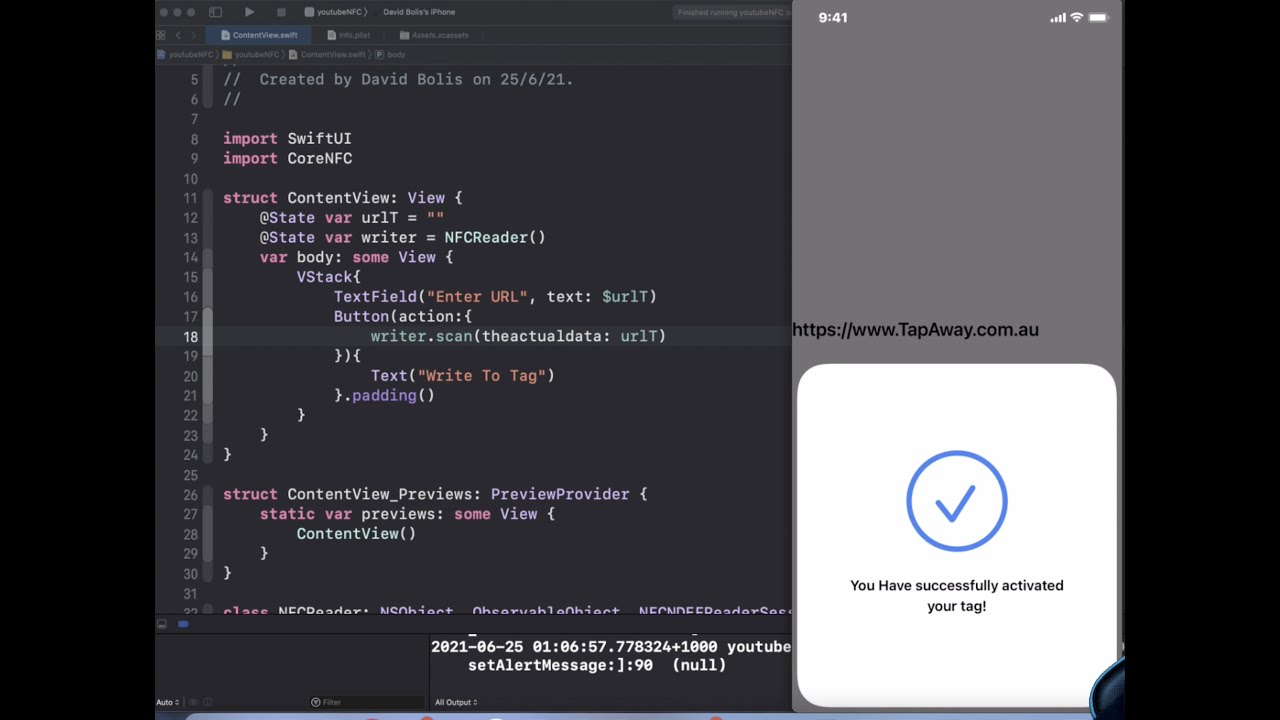Click the 'class NFCReader' declaration line
This screenshot has width=1280, height=720.
(x=507, y=611)
